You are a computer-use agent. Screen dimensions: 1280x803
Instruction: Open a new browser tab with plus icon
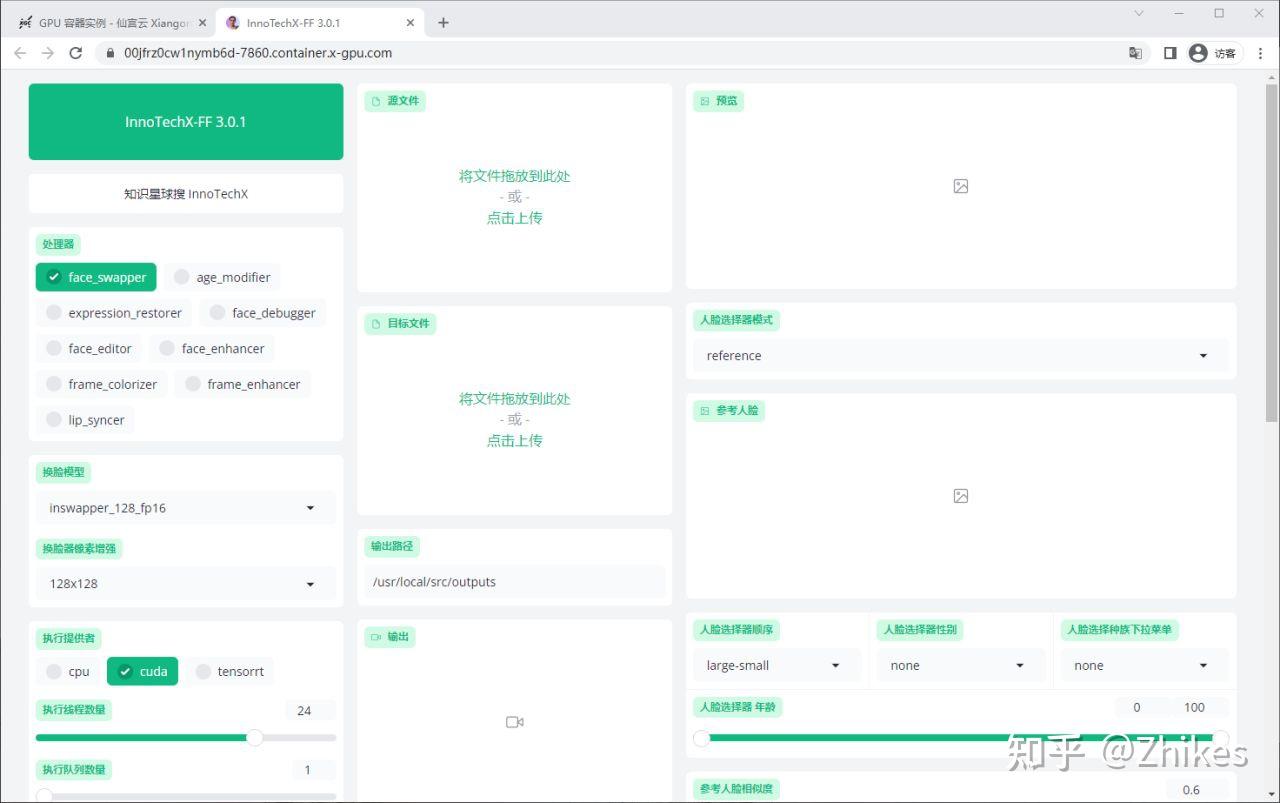coord(443,23)
